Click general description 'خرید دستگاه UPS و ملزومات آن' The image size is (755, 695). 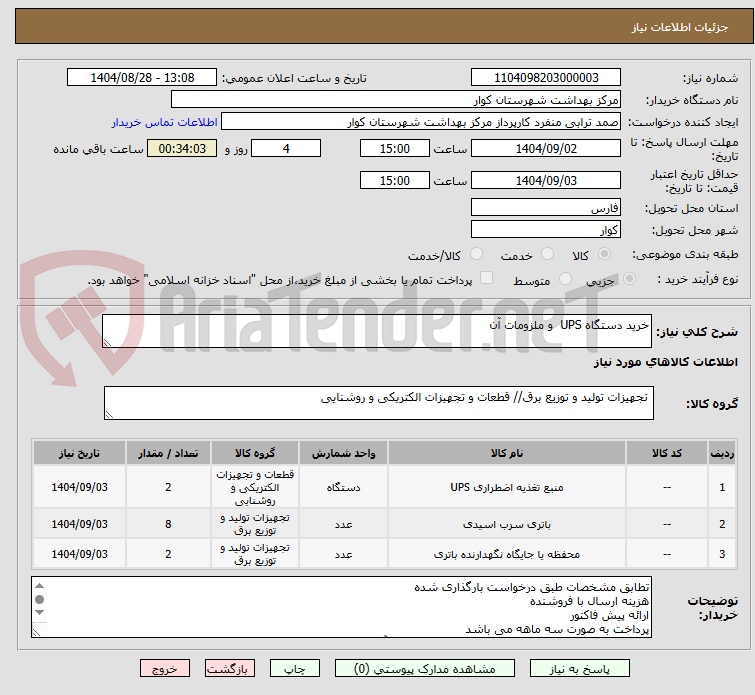[377, 331]
